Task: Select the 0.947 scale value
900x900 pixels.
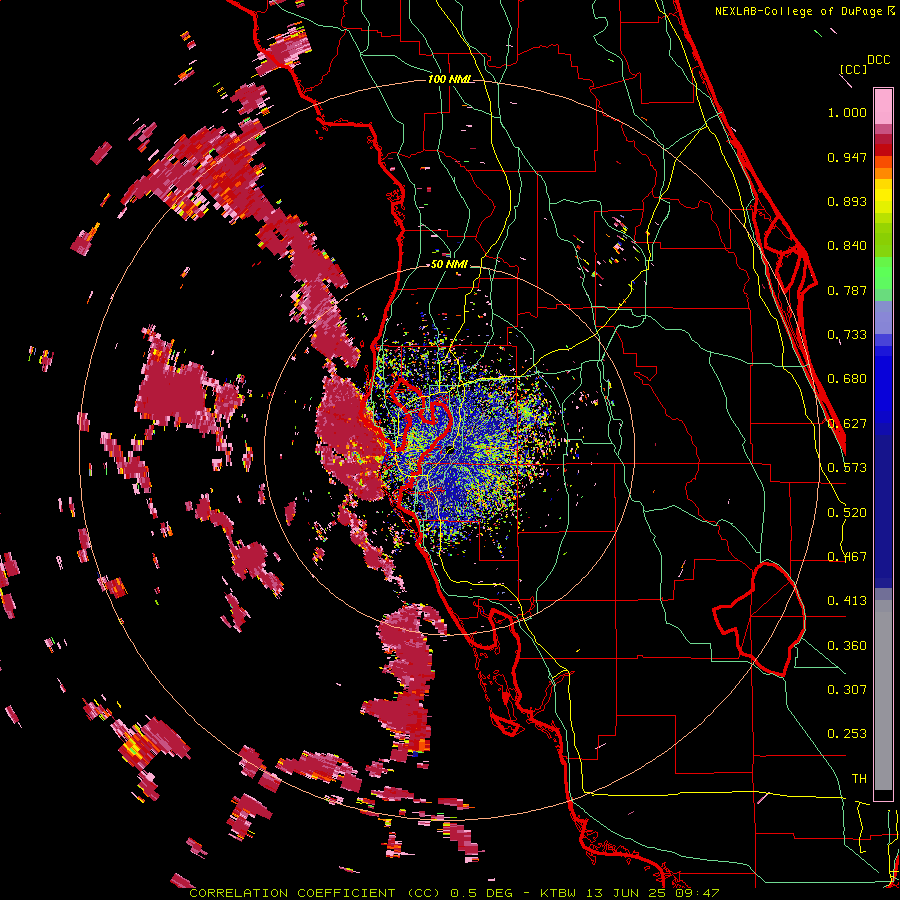Action: tap(847, 157)
